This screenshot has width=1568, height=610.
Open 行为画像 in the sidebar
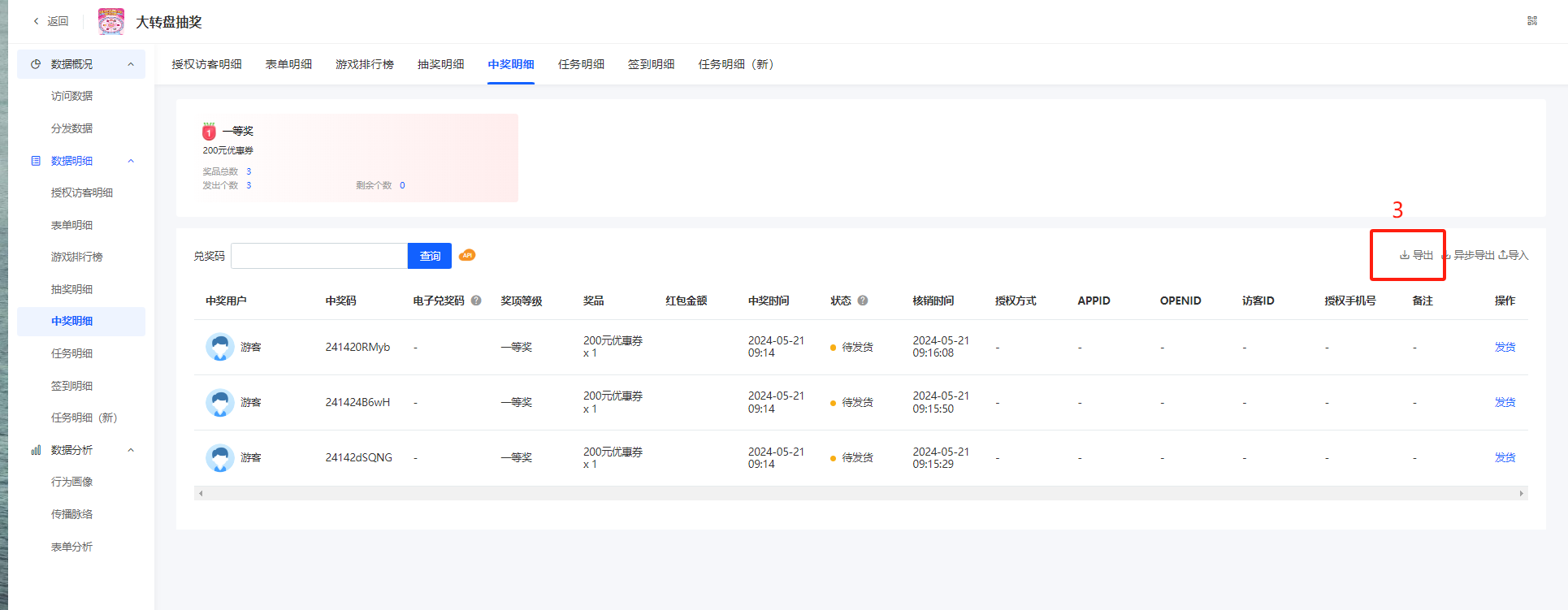(x=71, y=482)
